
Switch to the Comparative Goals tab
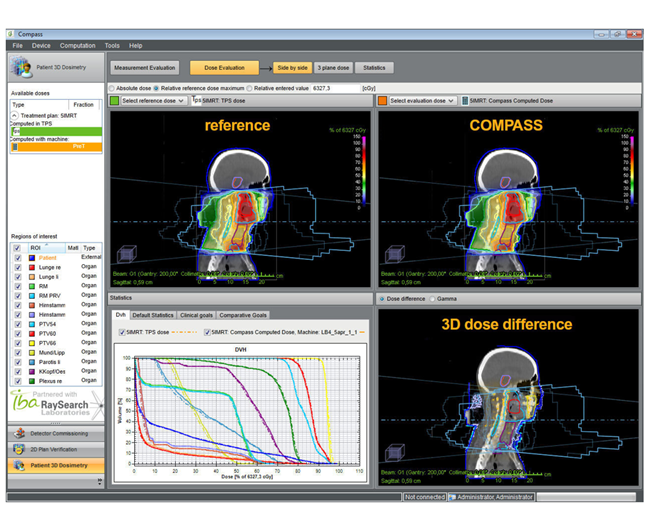point(243,315)
